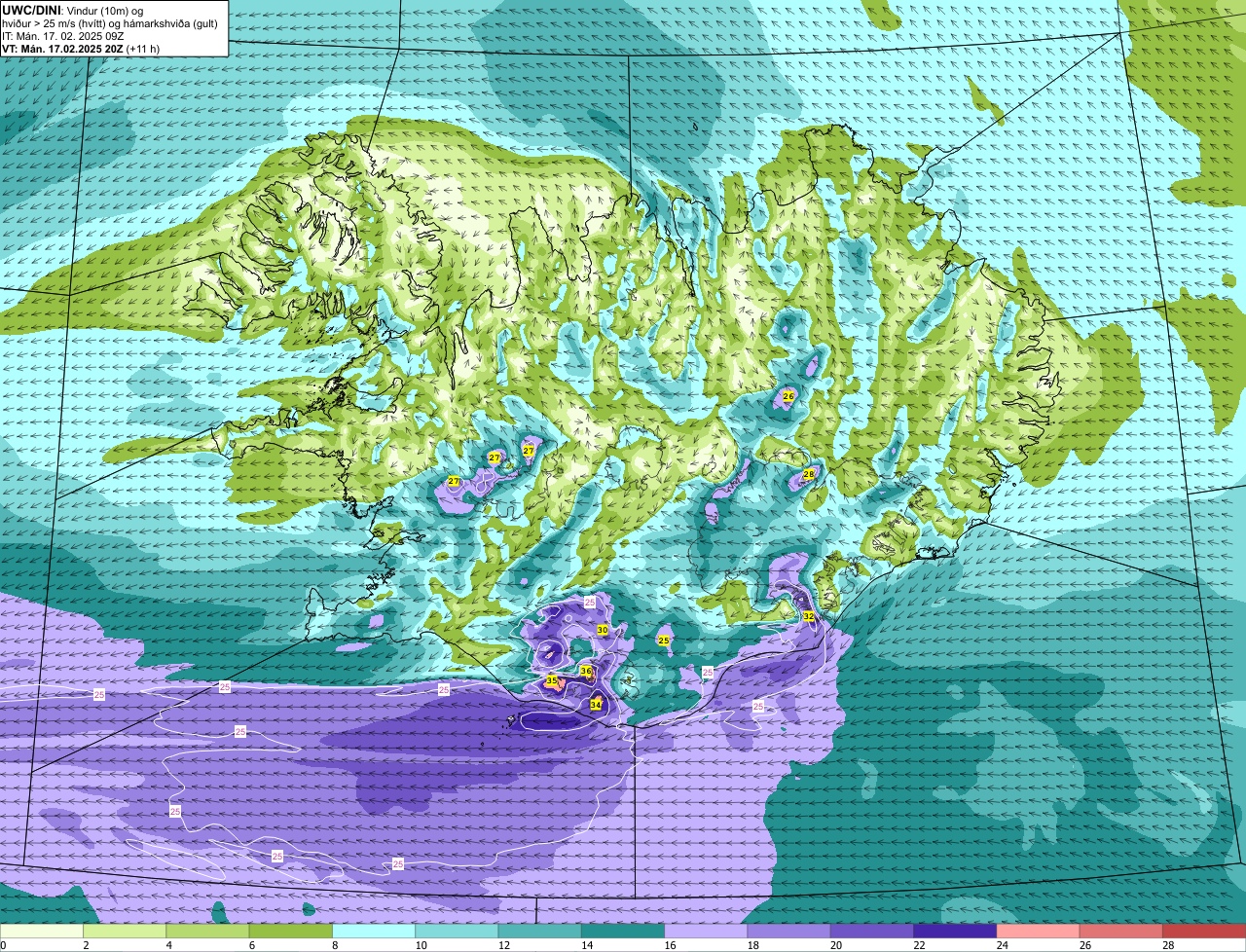Pick the salmon 26–28 m/s legend swatch
The width and height of the screenshot is (1246, 952).
(1121, 931)
